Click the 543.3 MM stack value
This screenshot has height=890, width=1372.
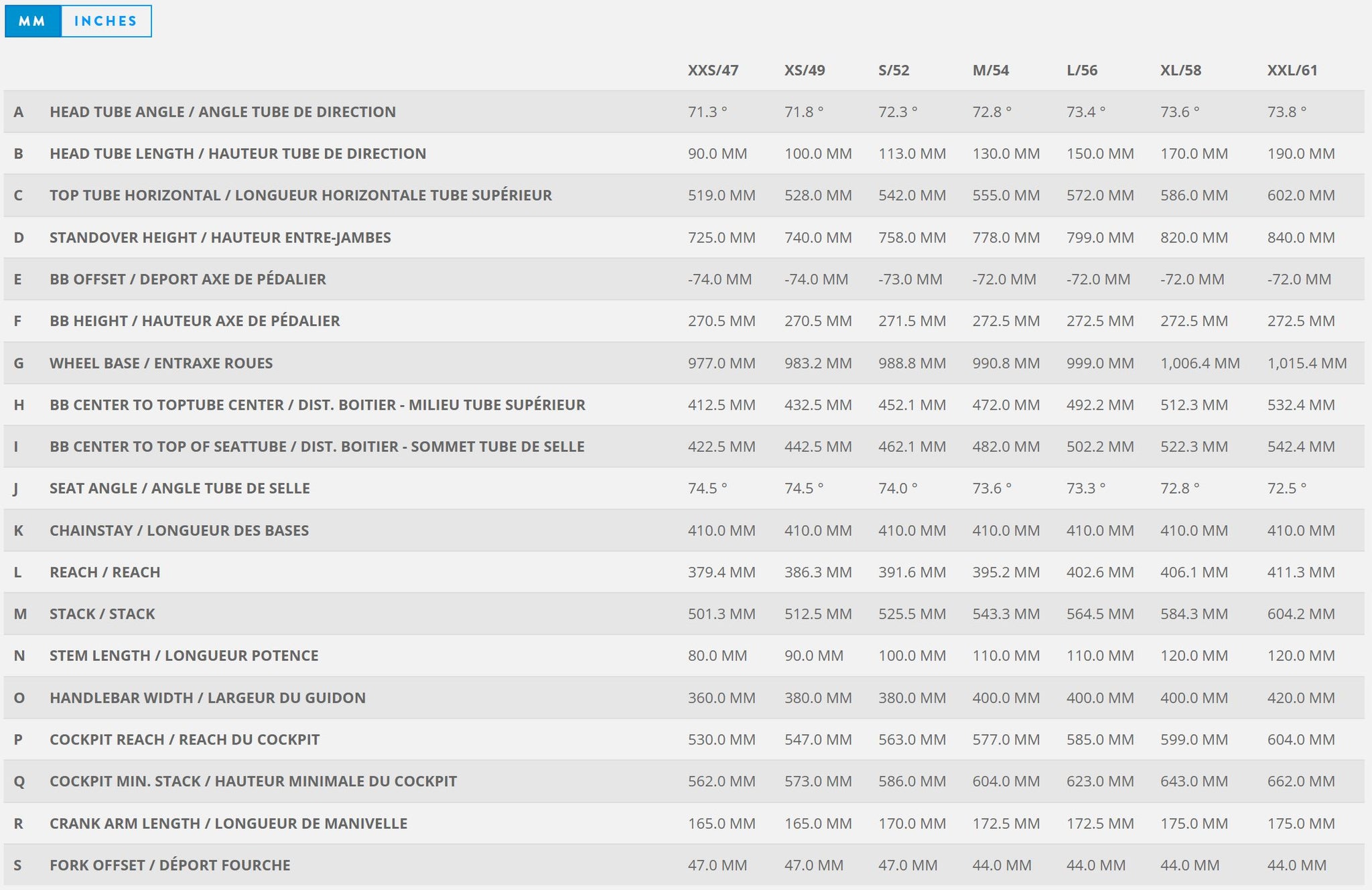click(x=1006, y=614)
